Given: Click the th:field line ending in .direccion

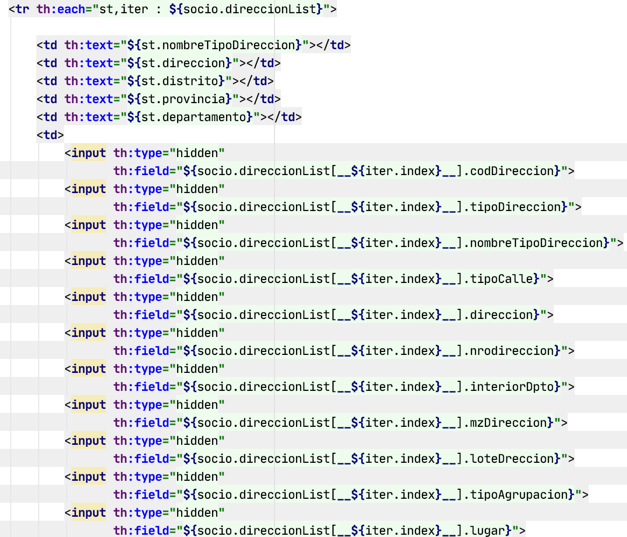Looking at the screenshot, I should tap(333, 315).
